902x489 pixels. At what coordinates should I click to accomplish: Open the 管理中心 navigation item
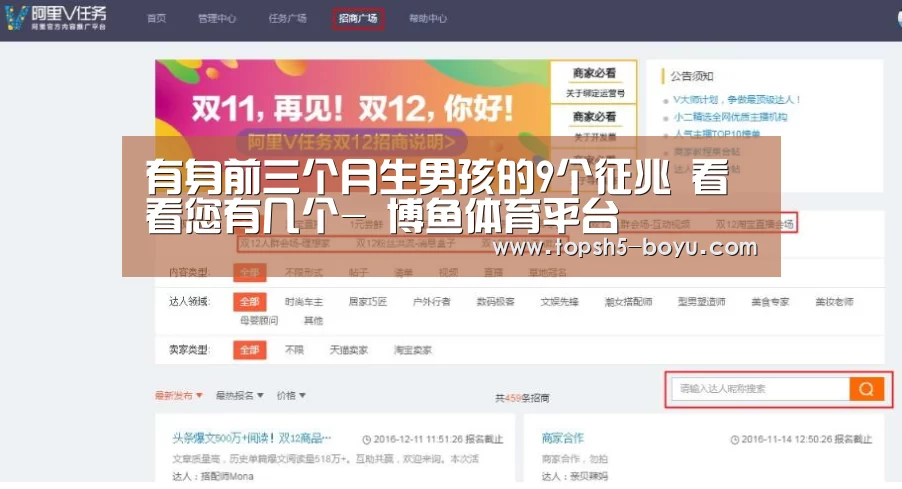[217, 18]
